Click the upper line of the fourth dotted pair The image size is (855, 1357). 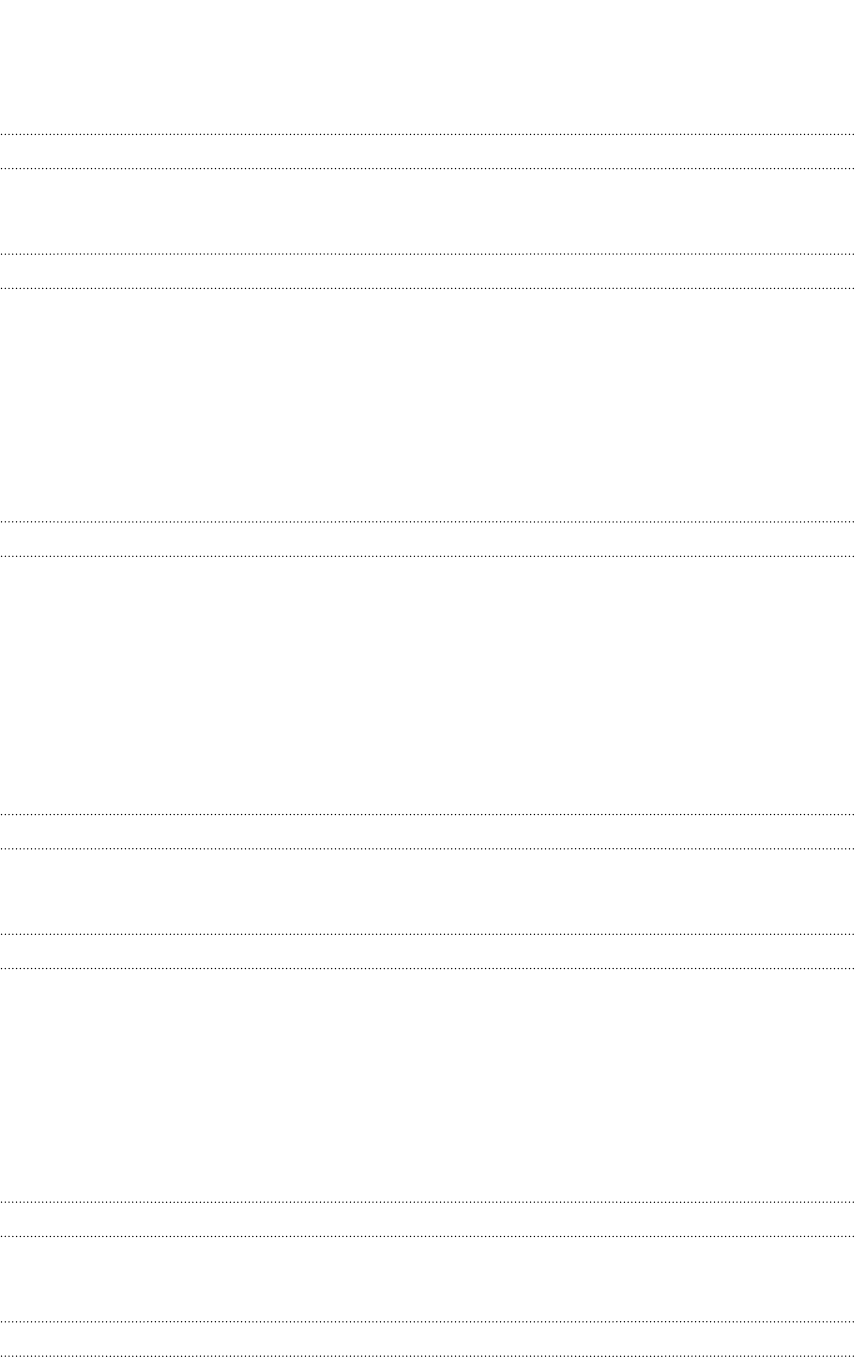tap(427, 815)
